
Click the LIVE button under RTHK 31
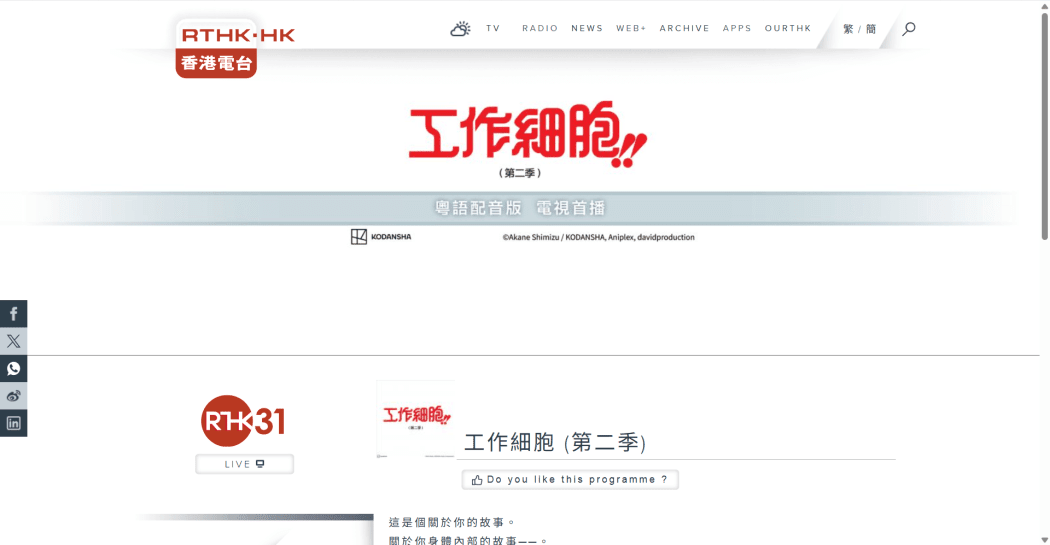pyautogui.click(x=244, y=464)
